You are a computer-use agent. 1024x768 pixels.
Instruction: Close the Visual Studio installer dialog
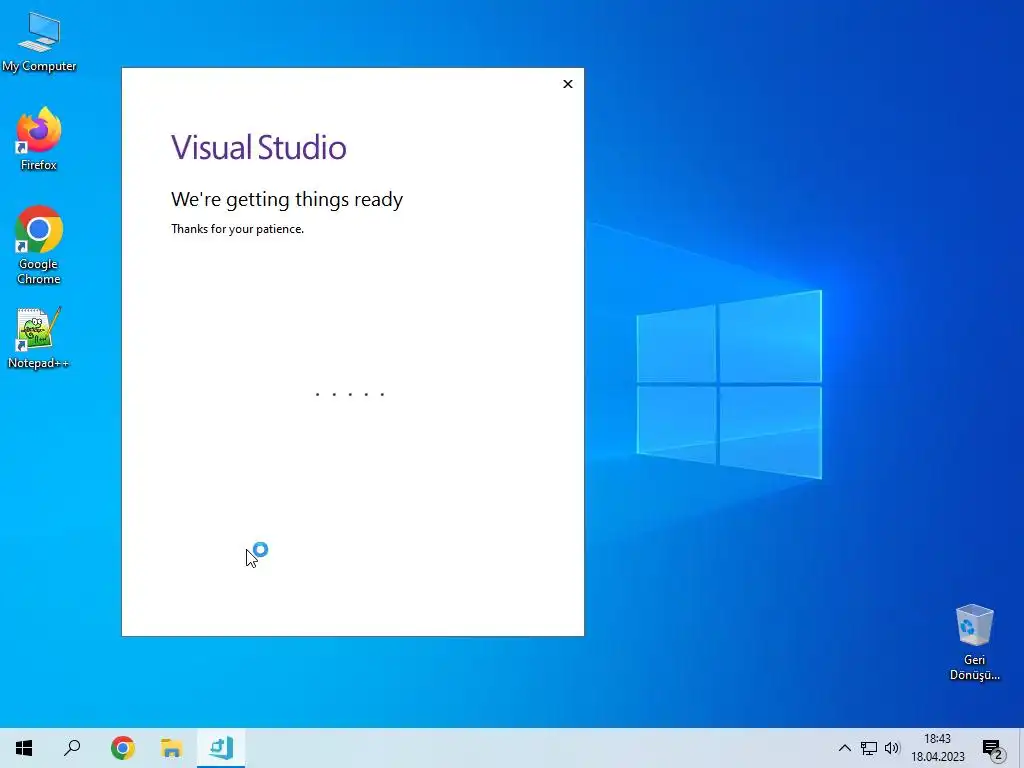[568, 84]
